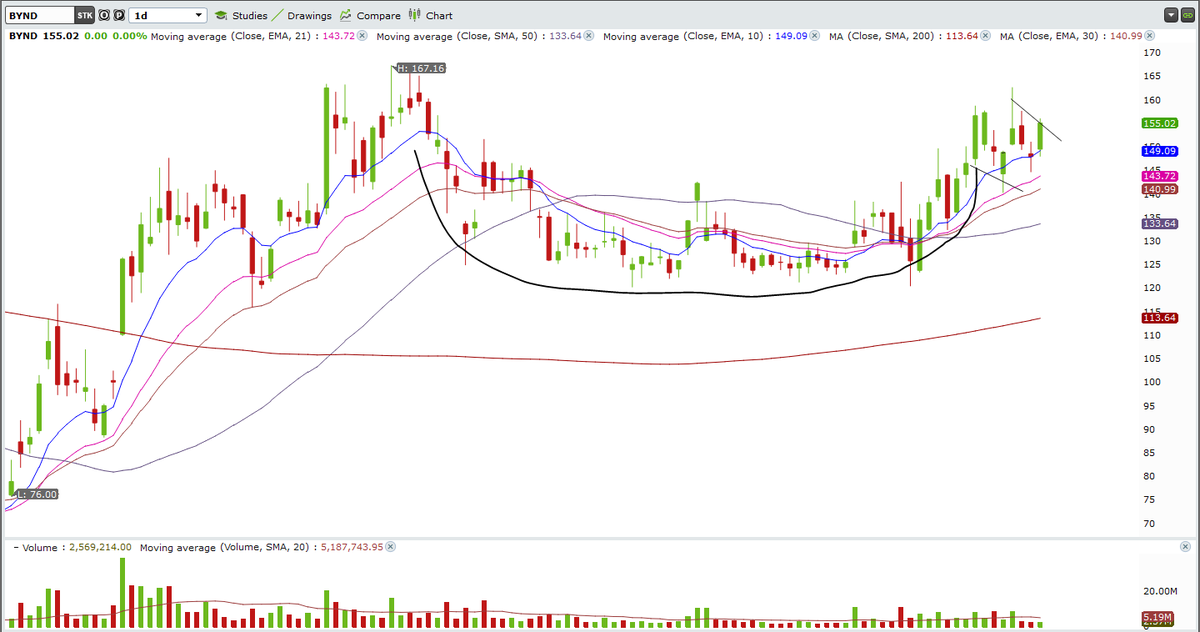Click inside the BYND symbol input field

pos(40,15)
